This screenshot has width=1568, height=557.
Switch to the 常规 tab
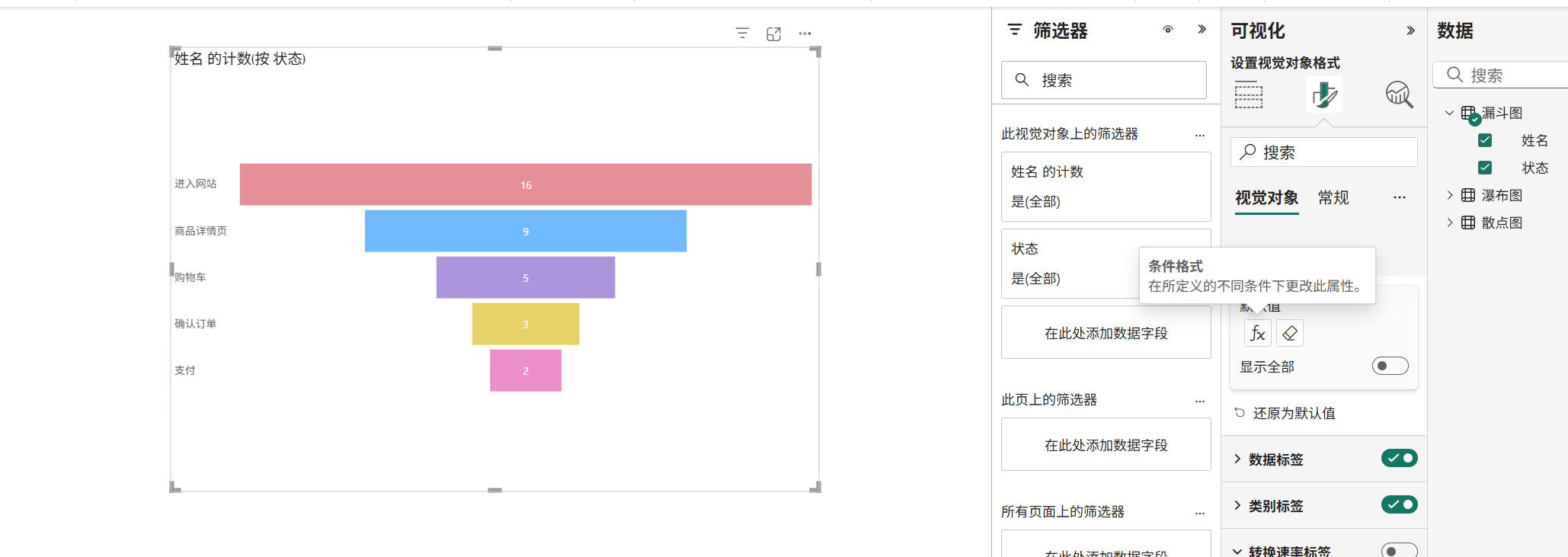[1333, 198]
